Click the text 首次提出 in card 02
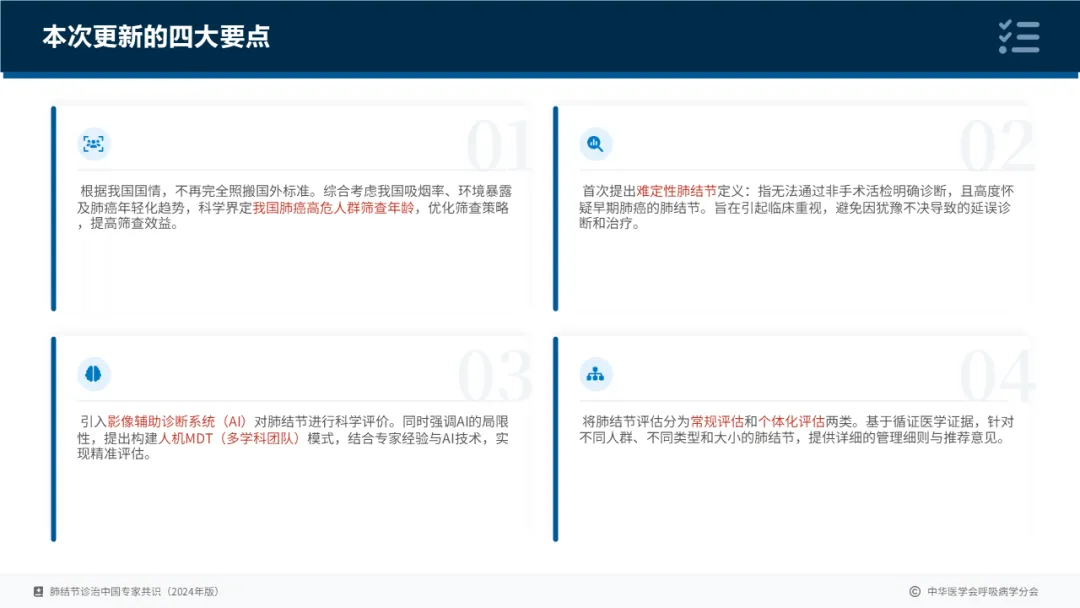The height and width of the screenshot is (608, 1080). coord(609,191)
